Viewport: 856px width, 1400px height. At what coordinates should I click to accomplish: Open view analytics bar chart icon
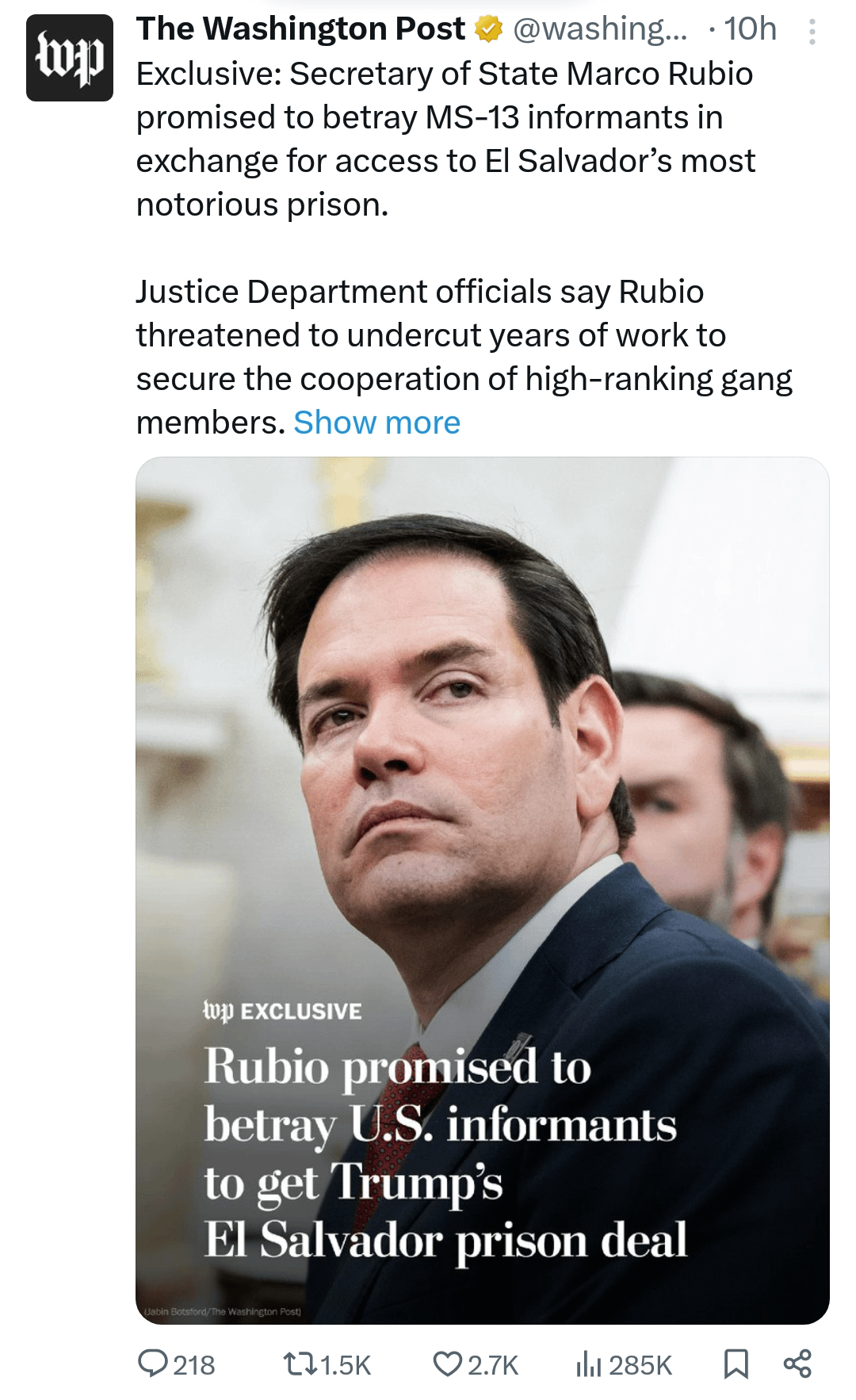pyautogui.click(x=588, y=1364)
